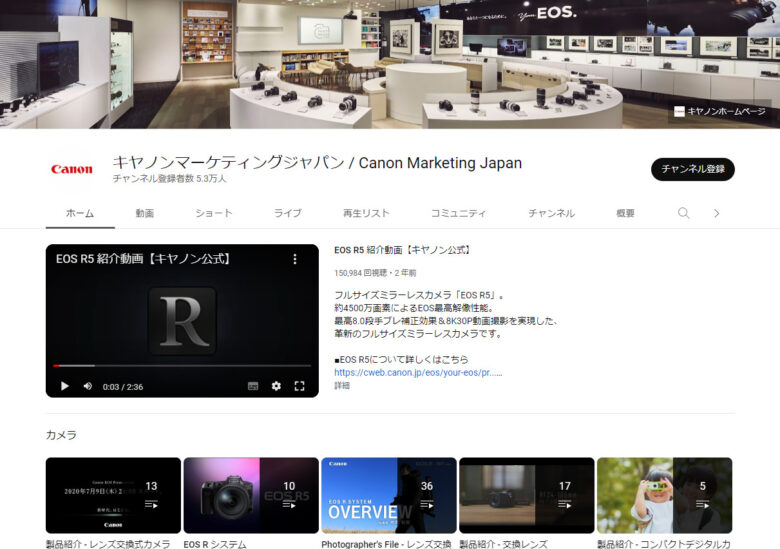The image size is (780, 549).
Task: Click channel name Canon Marketing Japan
Action: pos(317,163)
